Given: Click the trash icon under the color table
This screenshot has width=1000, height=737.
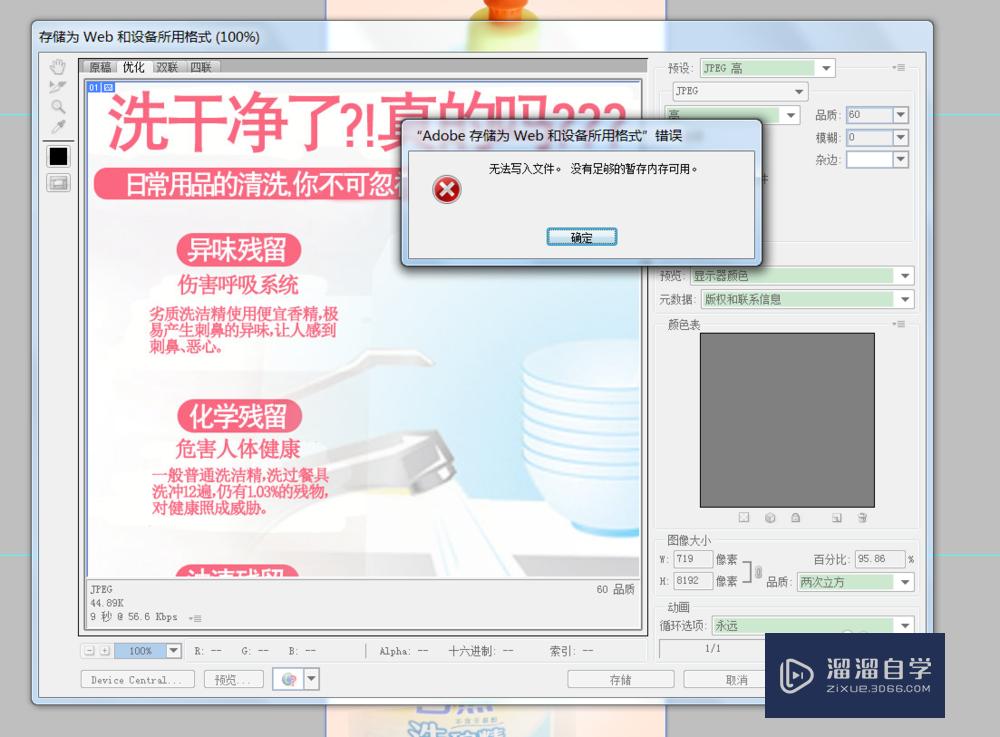Looking at the screenshot, I should point(861,518).
